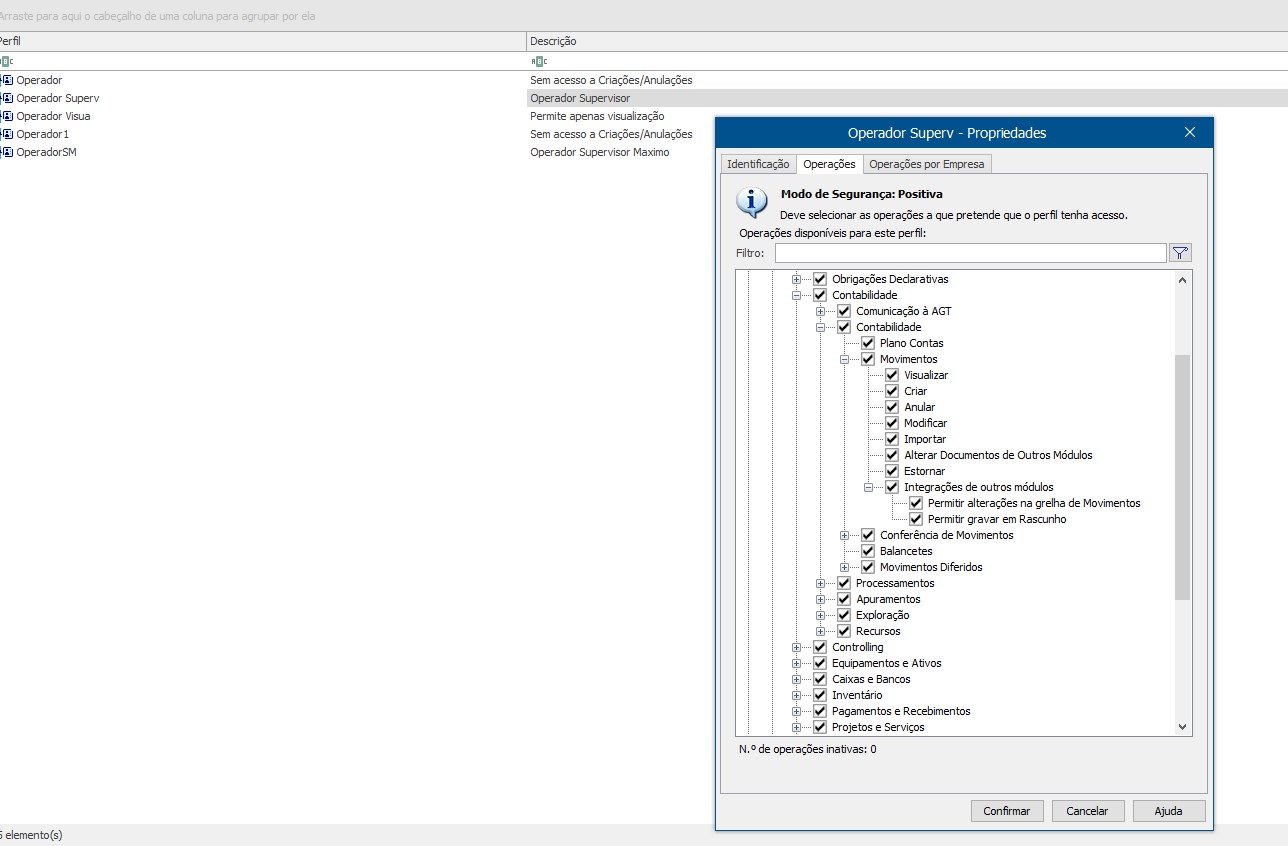Screen dimensions: 1288x846
Task: Expand the Obrigações Declarativas node
Action: (797, 279)
